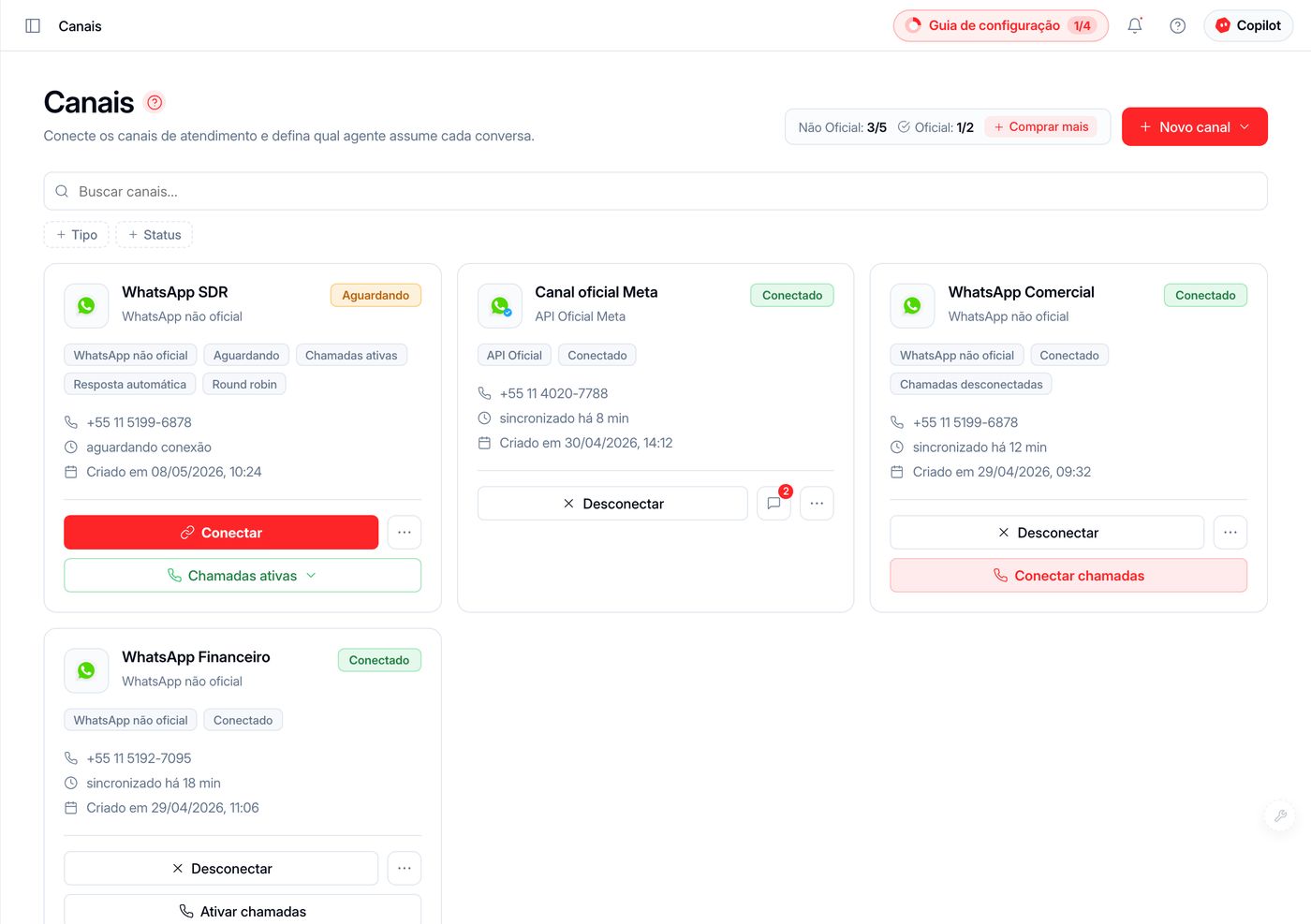
Task: Connect the WhatsApp SDR channel
Action: 221,533
